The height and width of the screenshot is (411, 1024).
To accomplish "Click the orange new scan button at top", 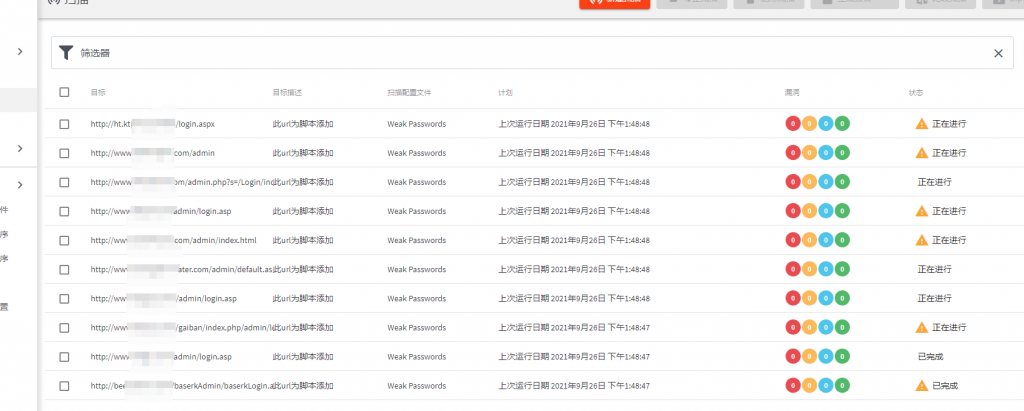I will (x=614, y=3).
